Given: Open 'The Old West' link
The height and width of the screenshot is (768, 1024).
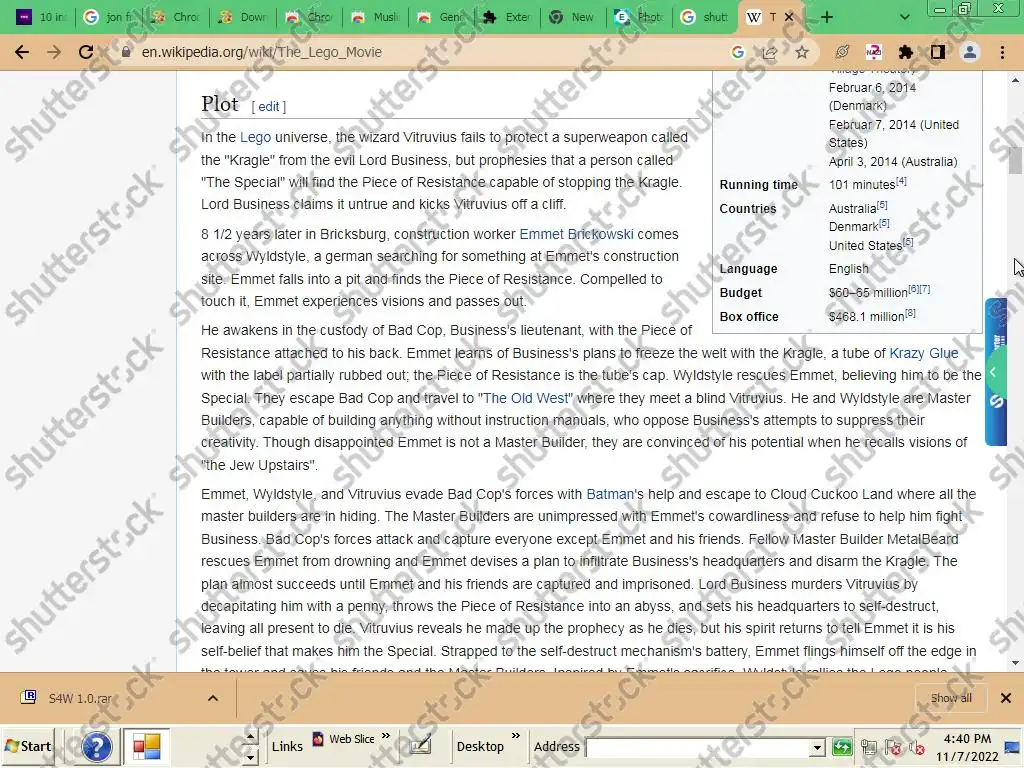Looking at the screenshot, I should pyautogui.click(x=526, y=398).
